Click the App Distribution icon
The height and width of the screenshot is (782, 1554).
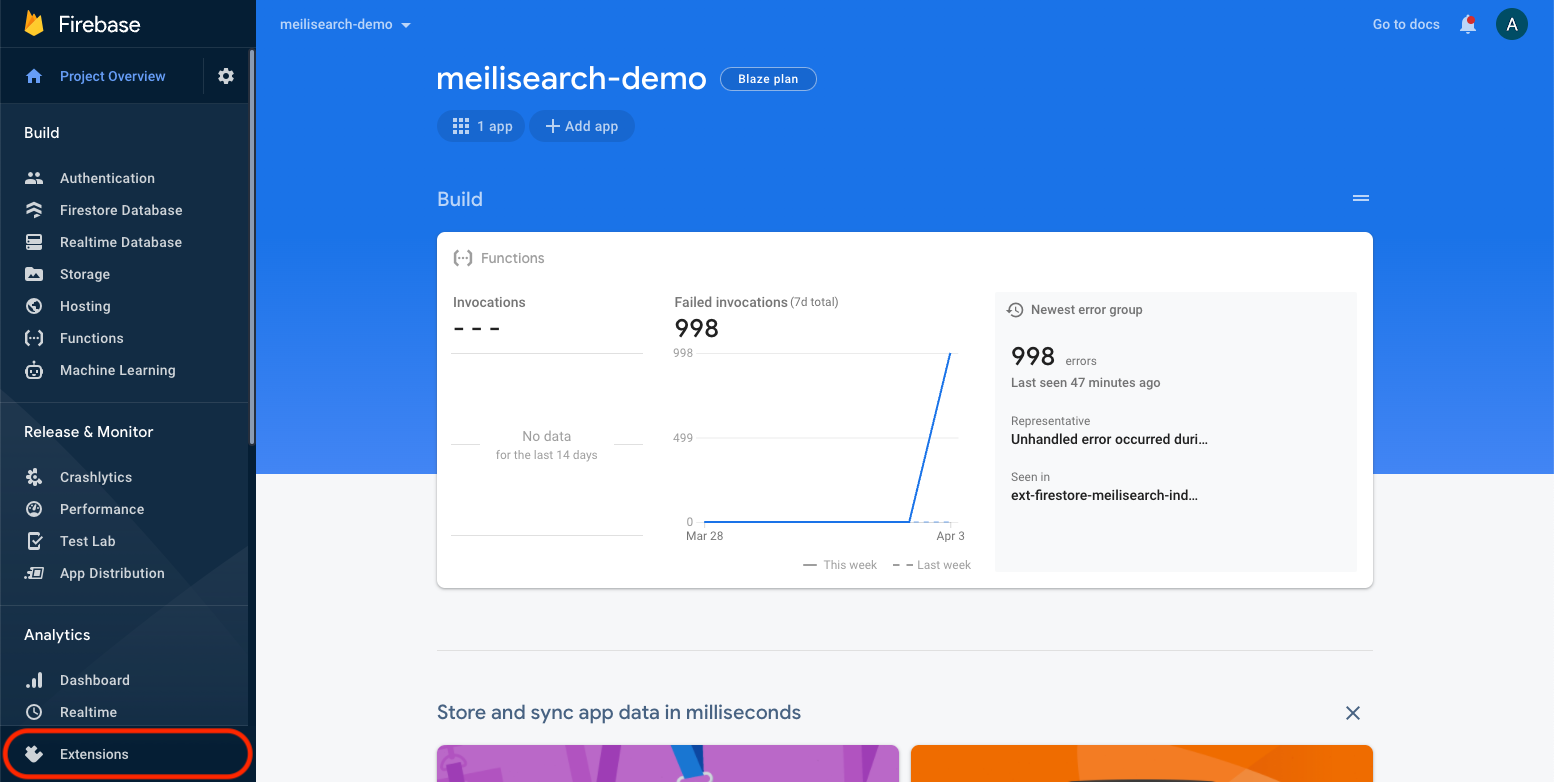click(x=34, y=573)
